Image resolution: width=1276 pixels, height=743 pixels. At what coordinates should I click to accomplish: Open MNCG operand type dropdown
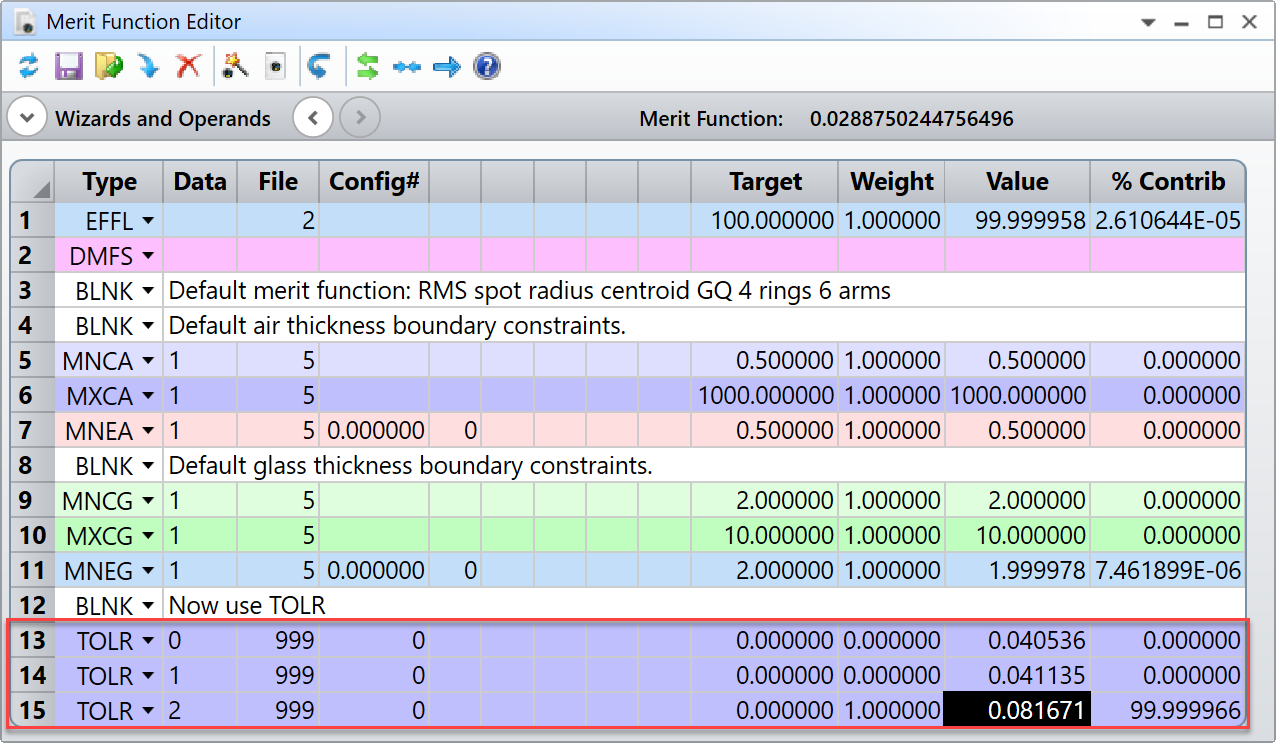148,501
